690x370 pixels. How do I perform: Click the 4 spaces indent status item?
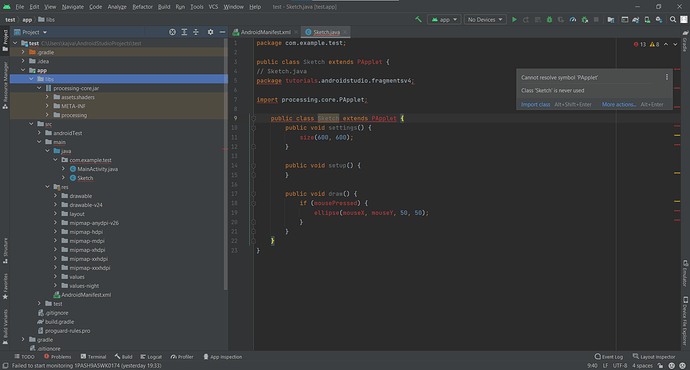642,366
